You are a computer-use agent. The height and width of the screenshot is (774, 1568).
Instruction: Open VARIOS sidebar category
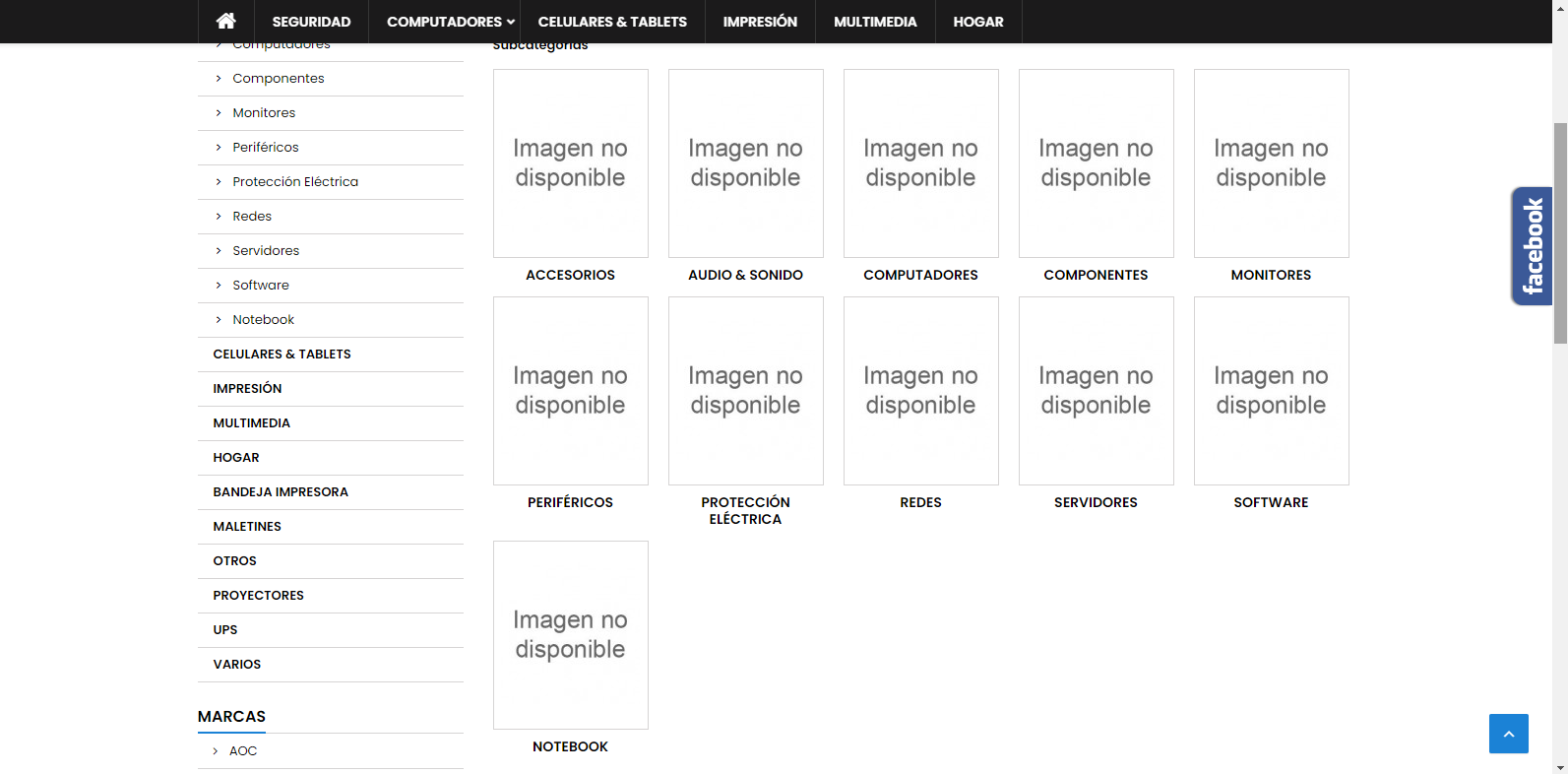[x=237, y=665]
